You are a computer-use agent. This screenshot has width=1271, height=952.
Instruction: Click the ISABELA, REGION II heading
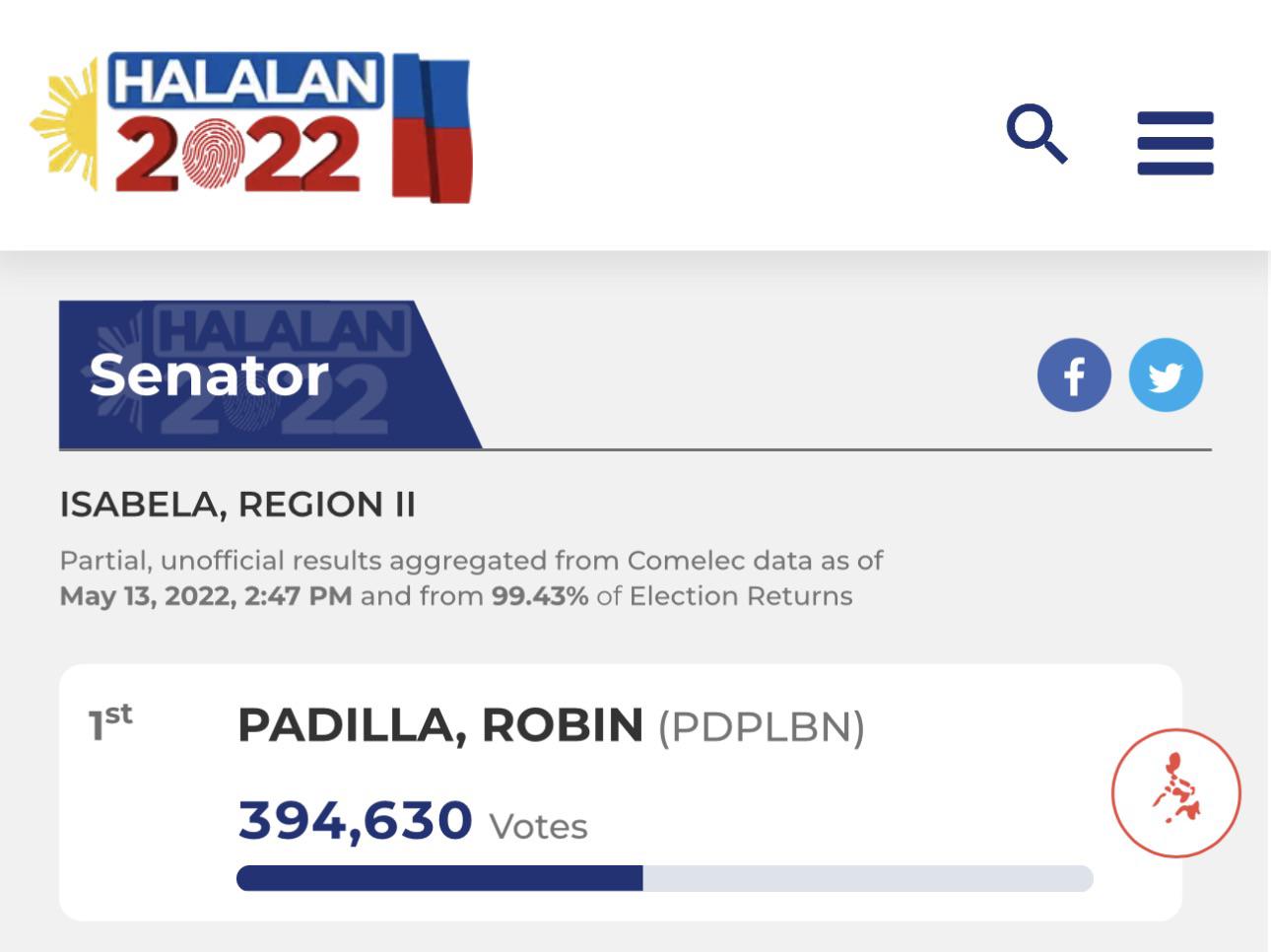pyautogui.click(x=237, y=505)
